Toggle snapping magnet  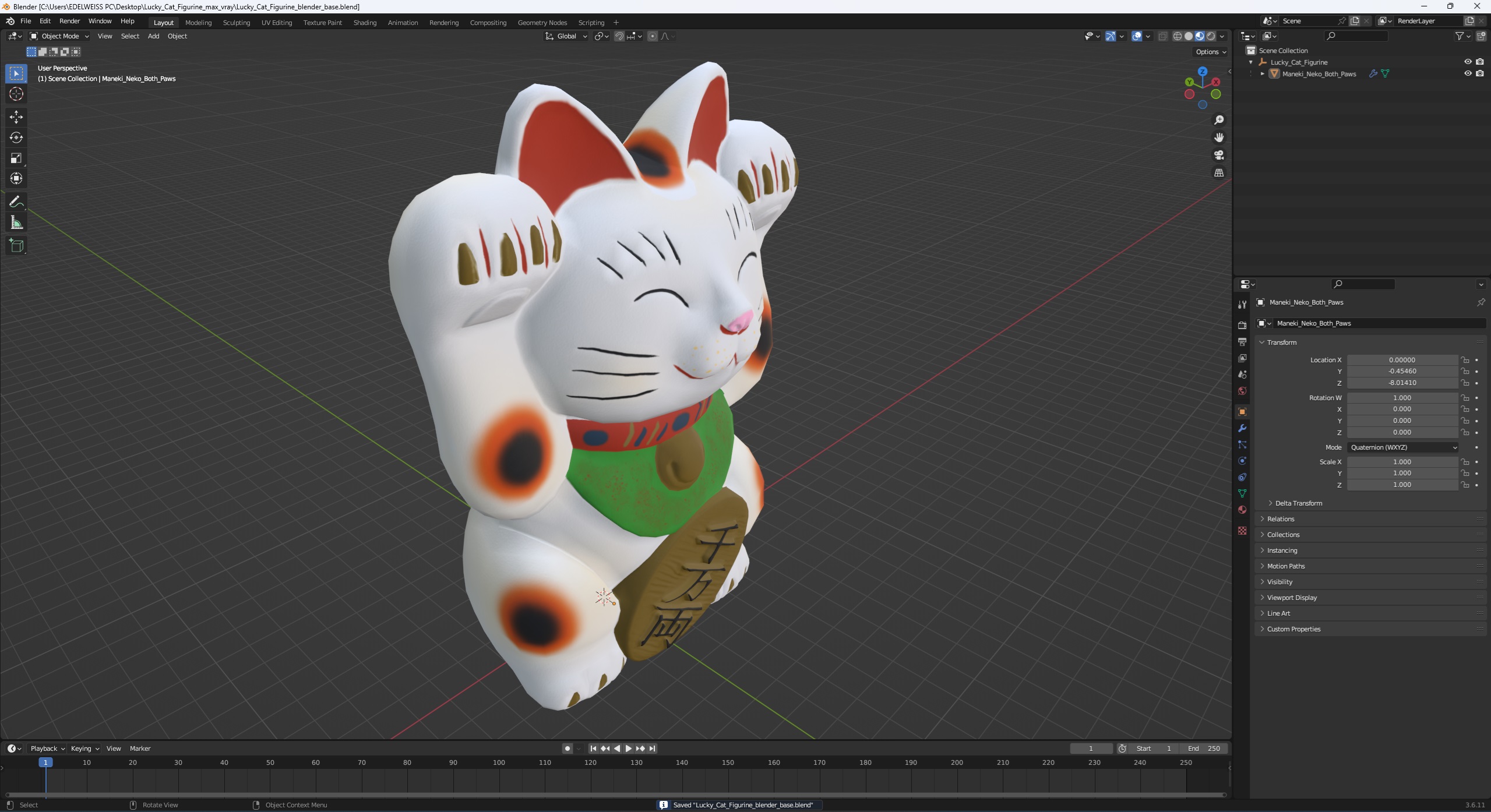click(619, 36)
